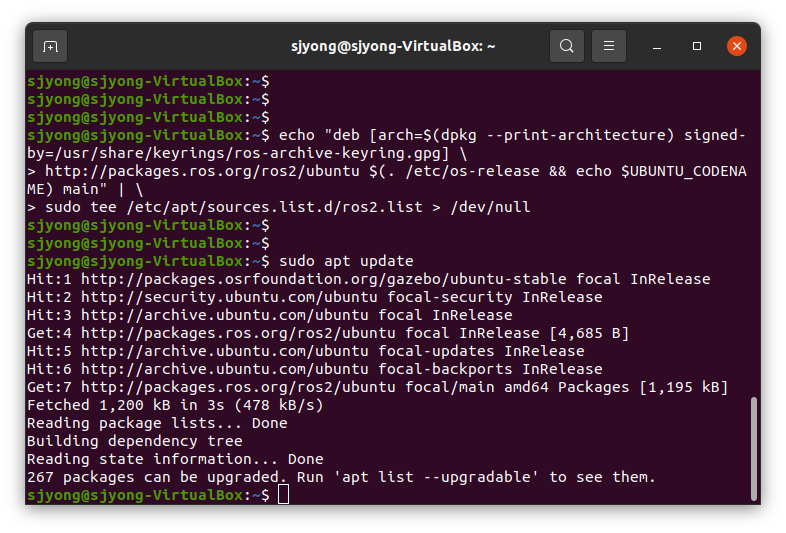Click the Get:4 ros2 InRelease line
This screenshot has height=533, width=786.
tap(328, 333)
